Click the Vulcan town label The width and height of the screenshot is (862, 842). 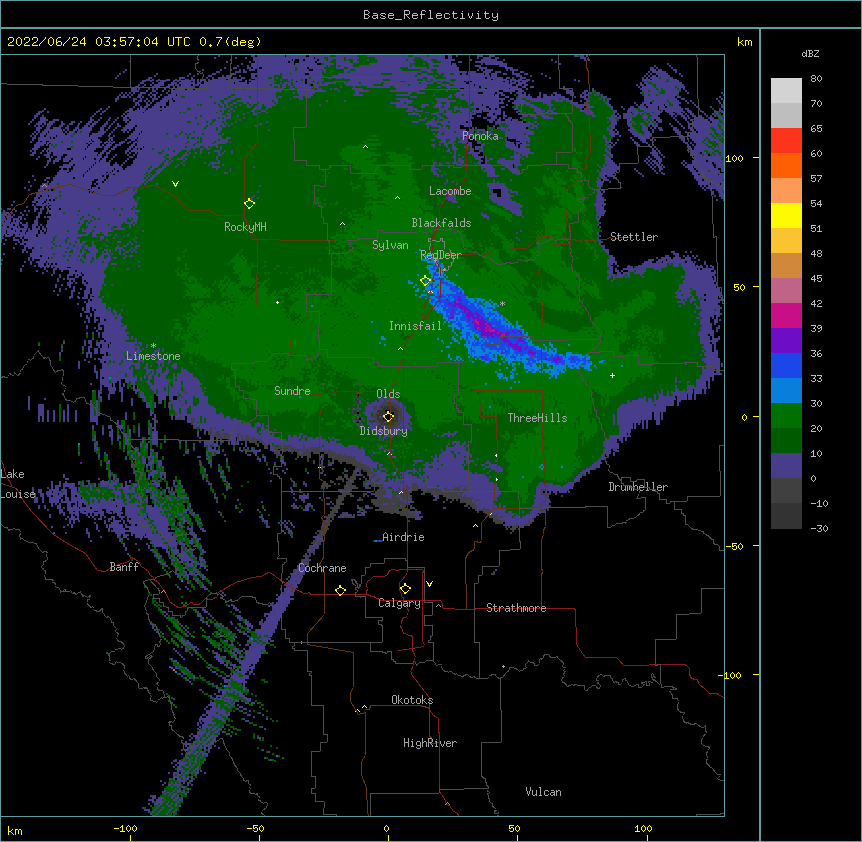pos(543,792)
